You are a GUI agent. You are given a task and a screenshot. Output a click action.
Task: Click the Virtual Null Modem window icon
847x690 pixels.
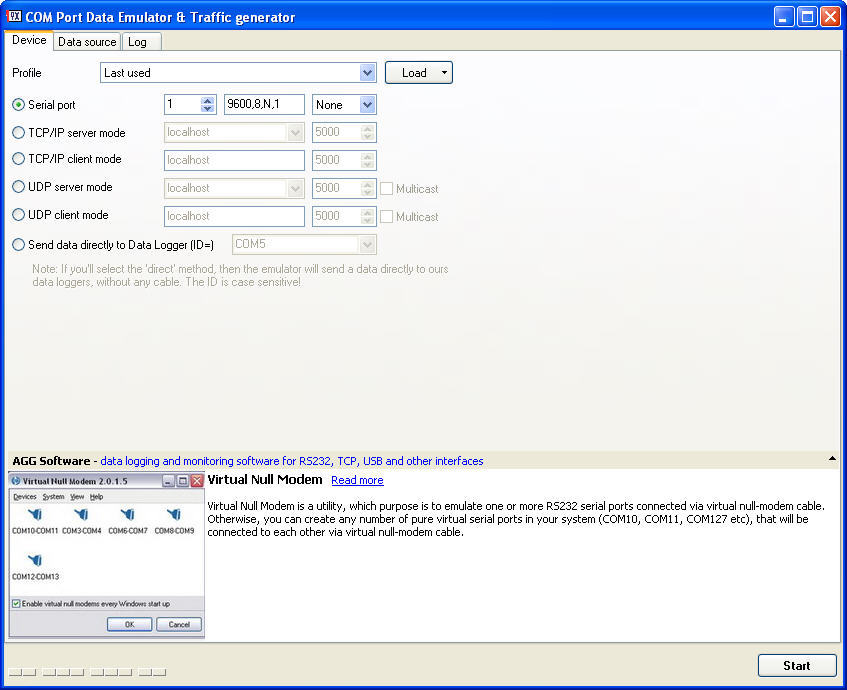click(14, 480)
